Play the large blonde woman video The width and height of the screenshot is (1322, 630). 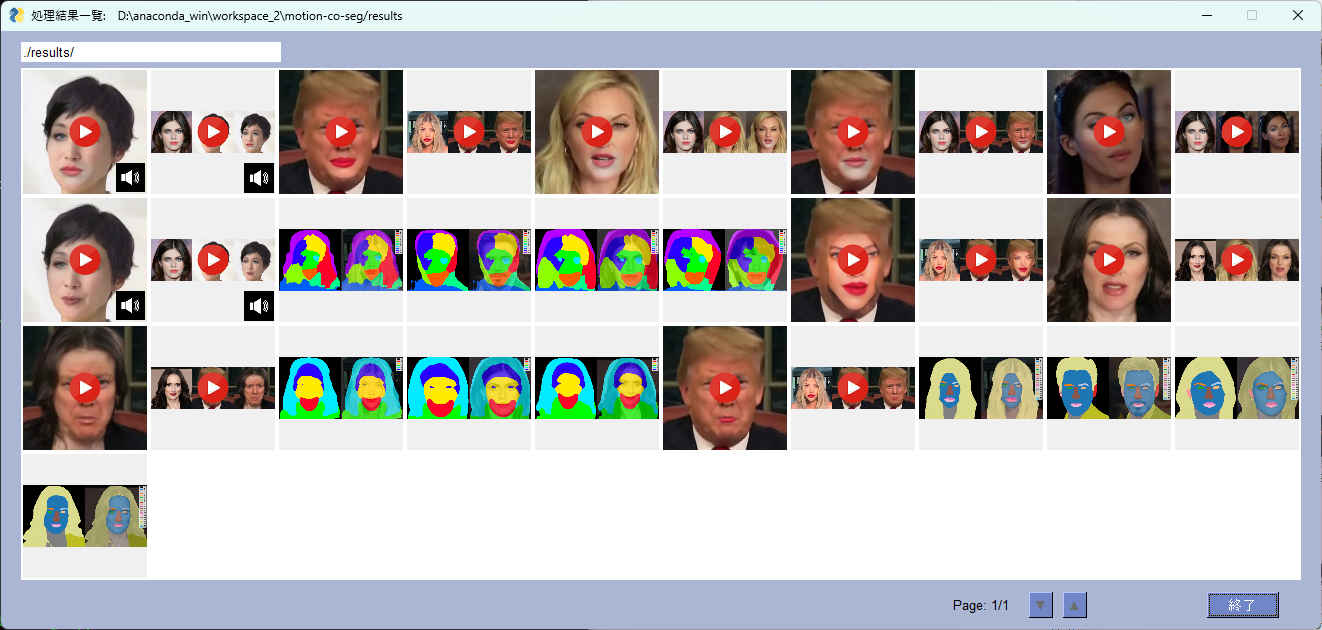(x=596, y=132)
